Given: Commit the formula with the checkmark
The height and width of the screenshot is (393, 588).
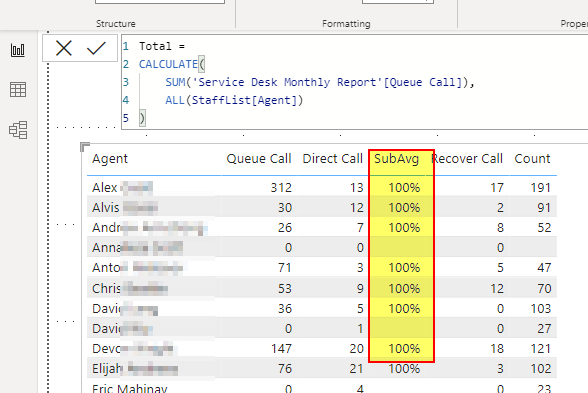Looking at the screenshot, I should click(x=96, y=48).
